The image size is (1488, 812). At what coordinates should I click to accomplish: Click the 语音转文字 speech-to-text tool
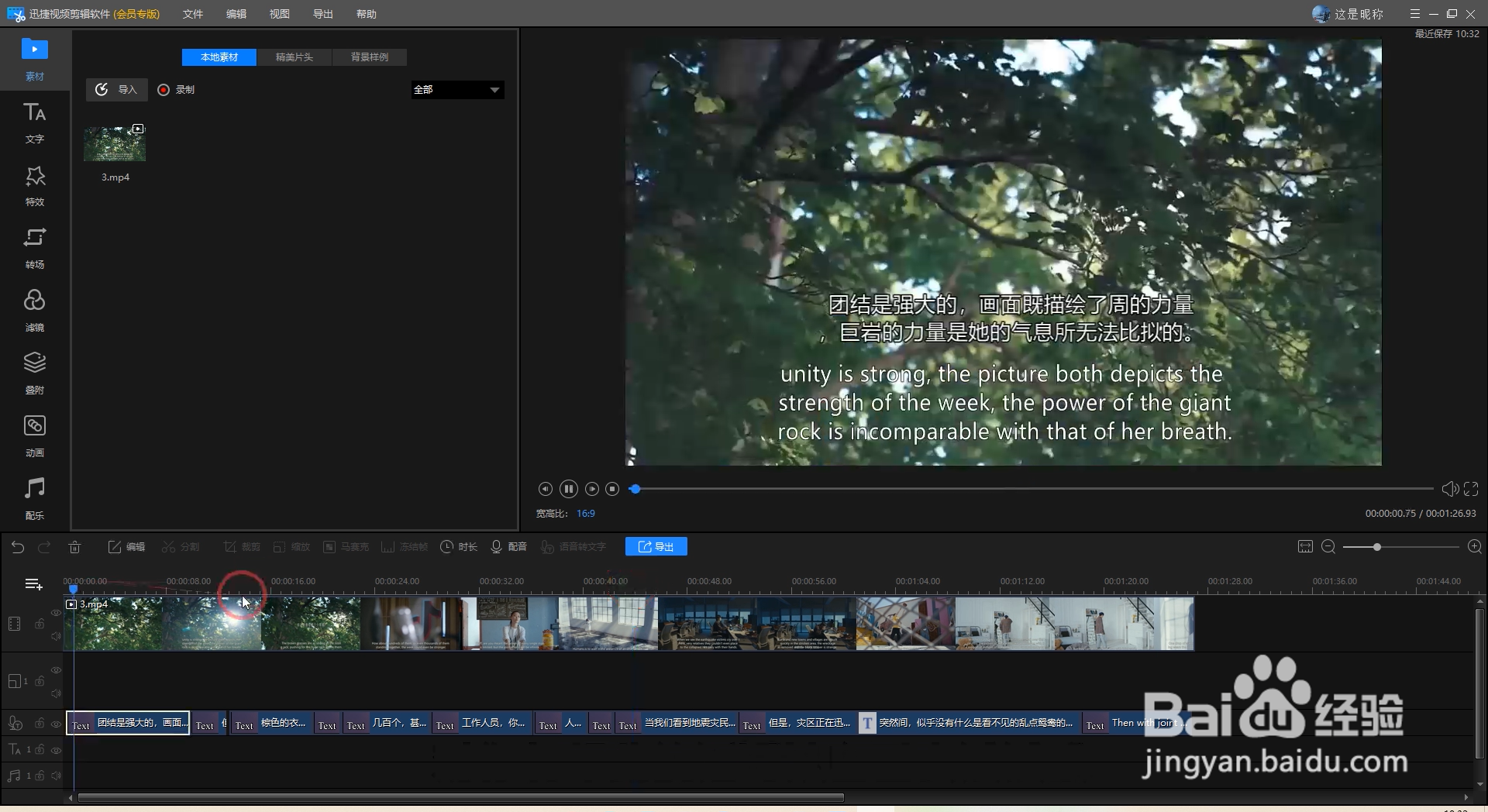click(573, 547)
